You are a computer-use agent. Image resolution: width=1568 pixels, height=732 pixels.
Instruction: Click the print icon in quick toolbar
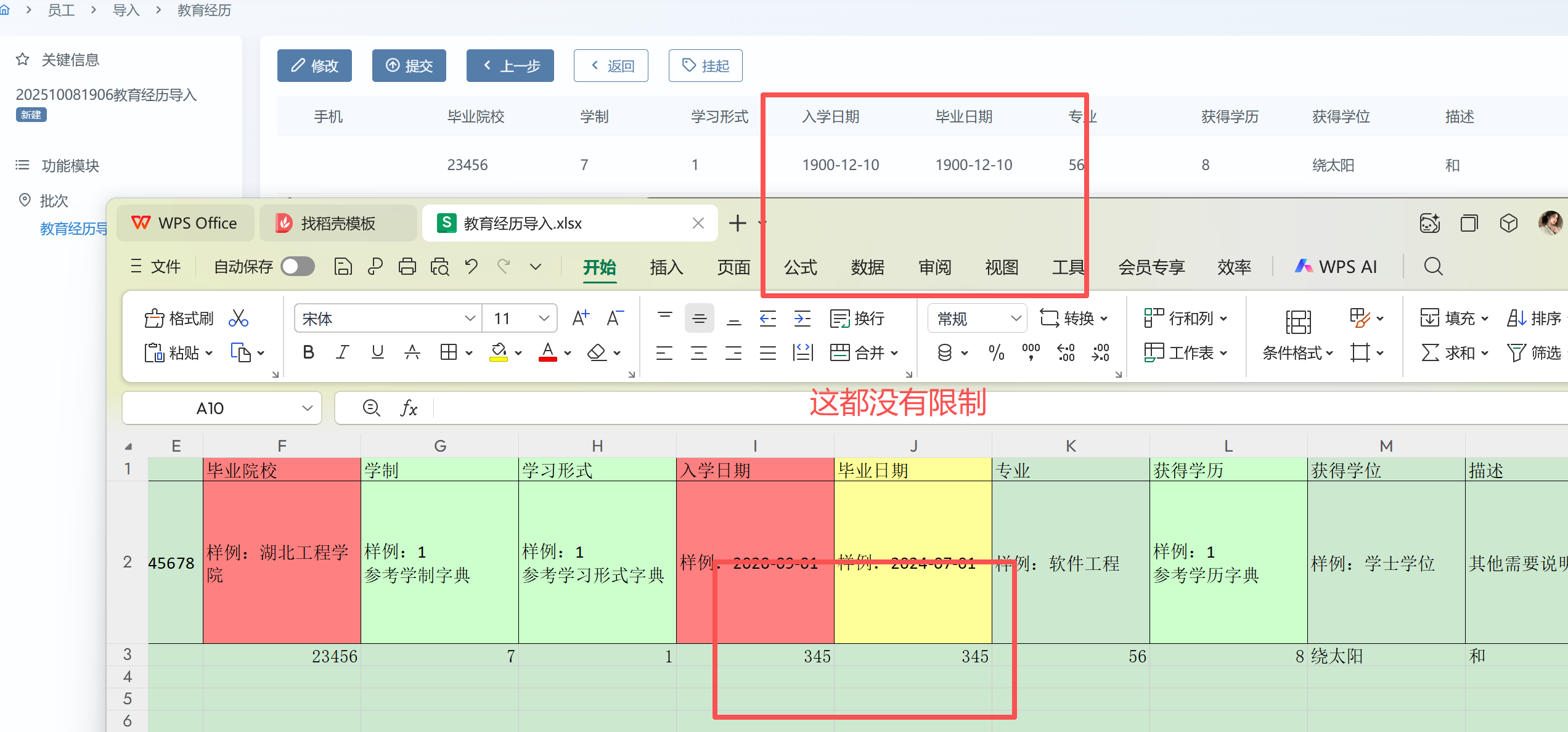coord(407,267)
